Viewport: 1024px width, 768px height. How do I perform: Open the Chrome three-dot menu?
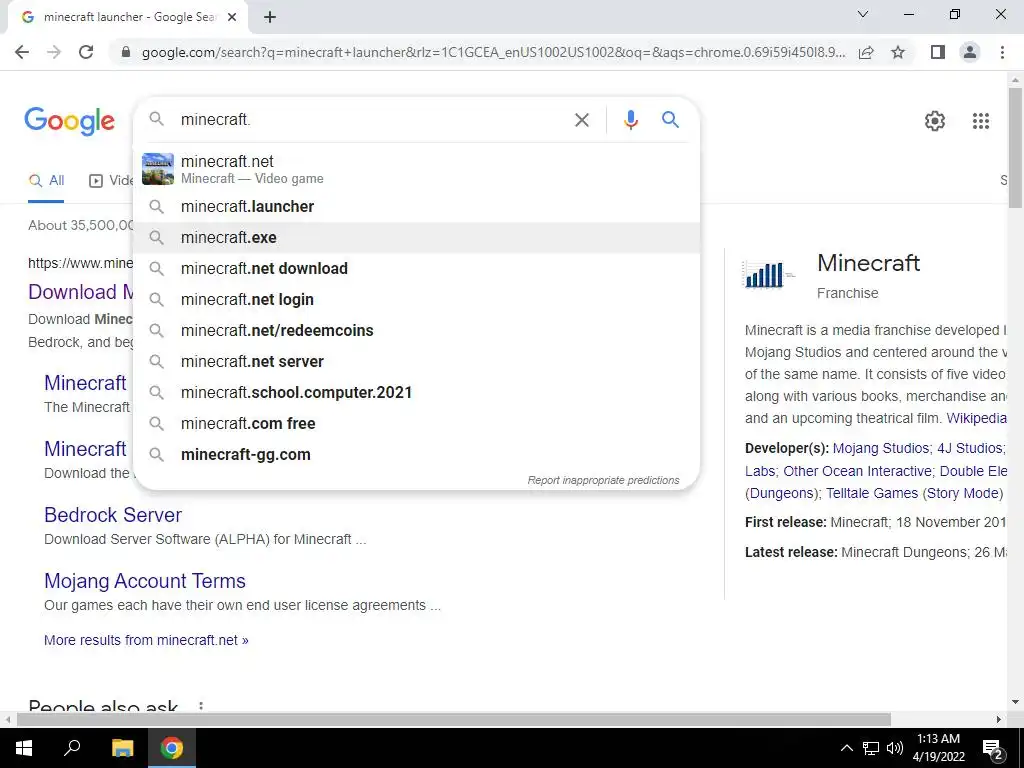tap(1002, 52)
